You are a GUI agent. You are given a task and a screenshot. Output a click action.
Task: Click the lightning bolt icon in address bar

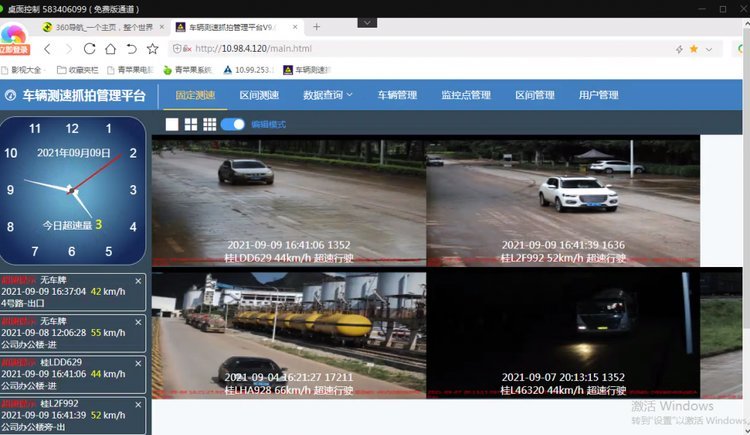[x=680, y=48]
